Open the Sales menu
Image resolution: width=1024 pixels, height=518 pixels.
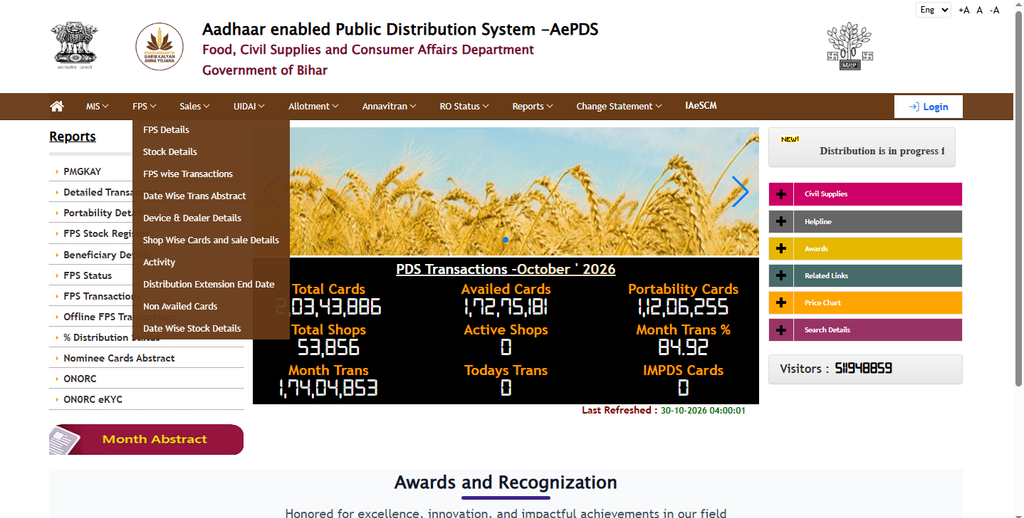click(x=195, y=106)
